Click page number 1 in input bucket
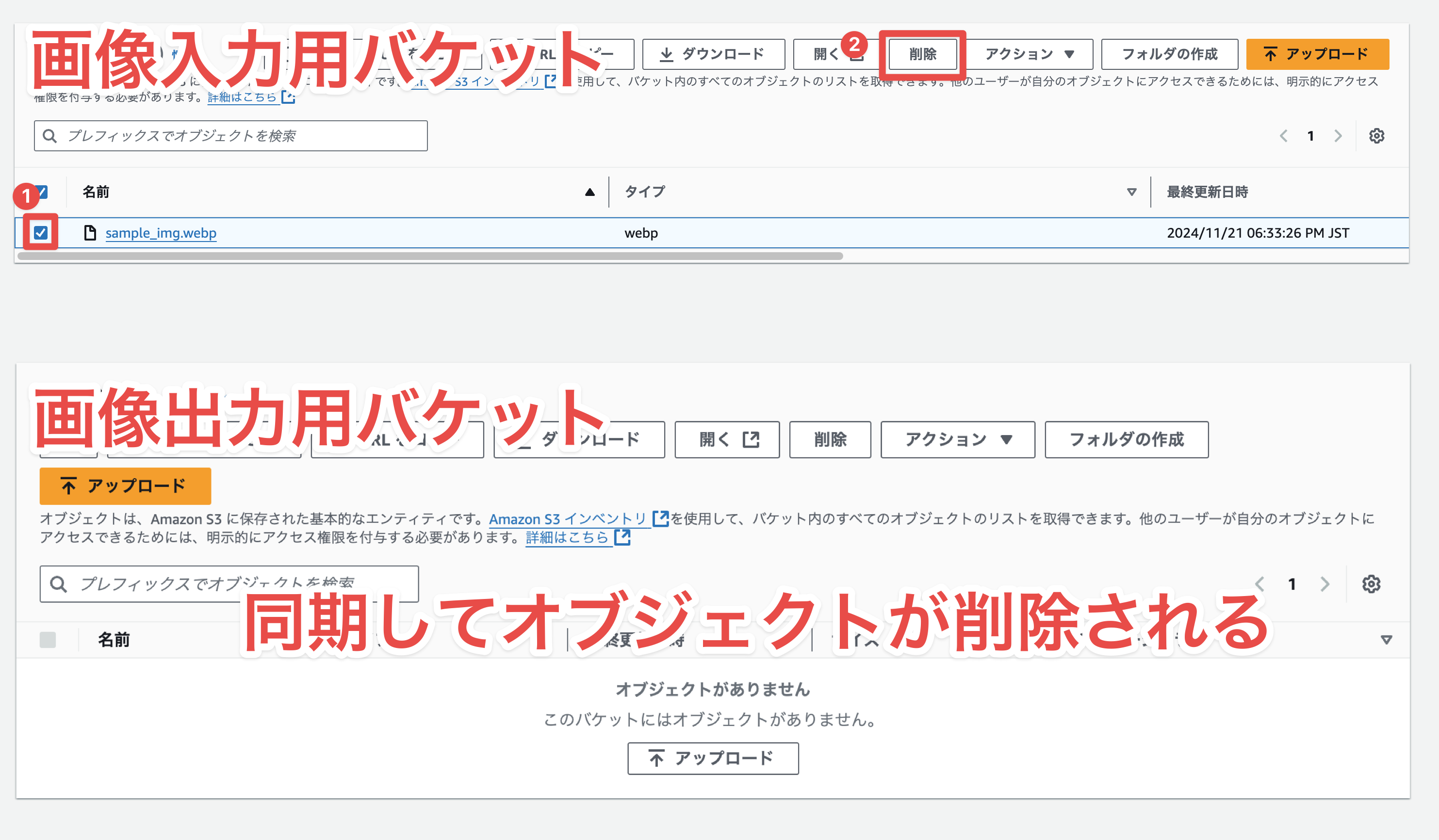The image size is (1439, 840). coord(1310,136)
